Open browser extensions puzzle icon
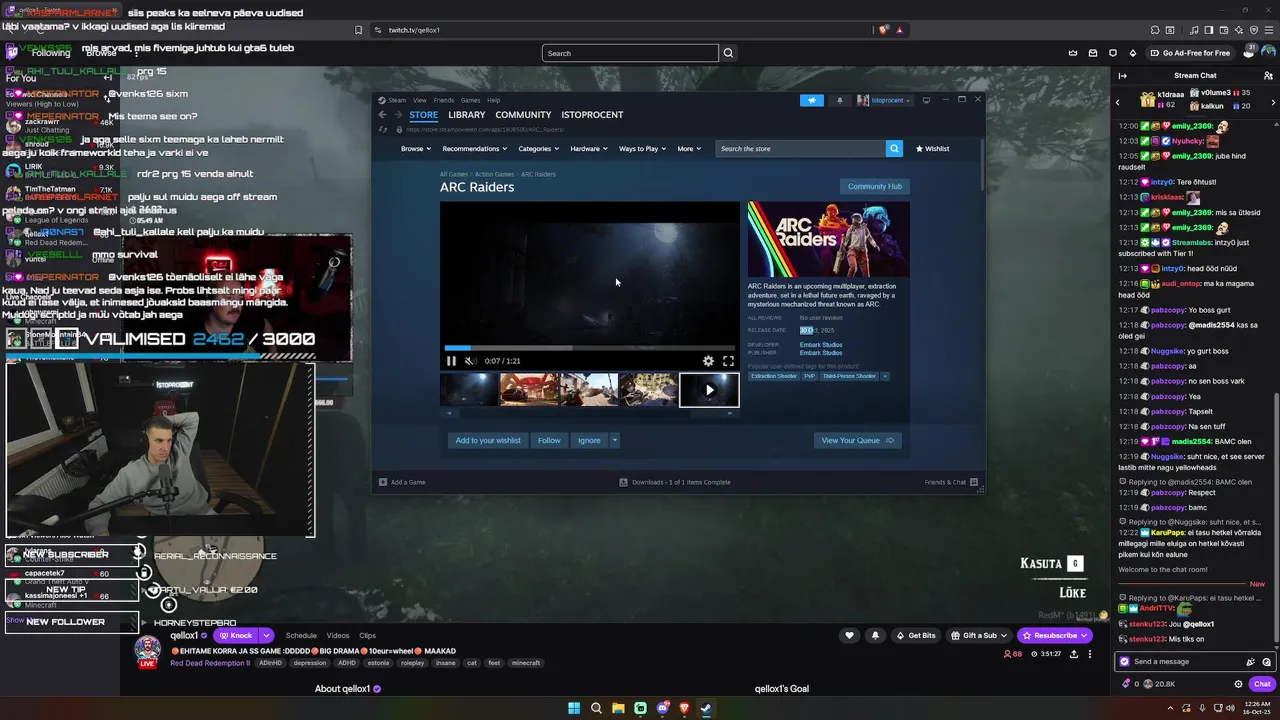The height and width of the screenshot is (720, 1280). (1153, 30)
